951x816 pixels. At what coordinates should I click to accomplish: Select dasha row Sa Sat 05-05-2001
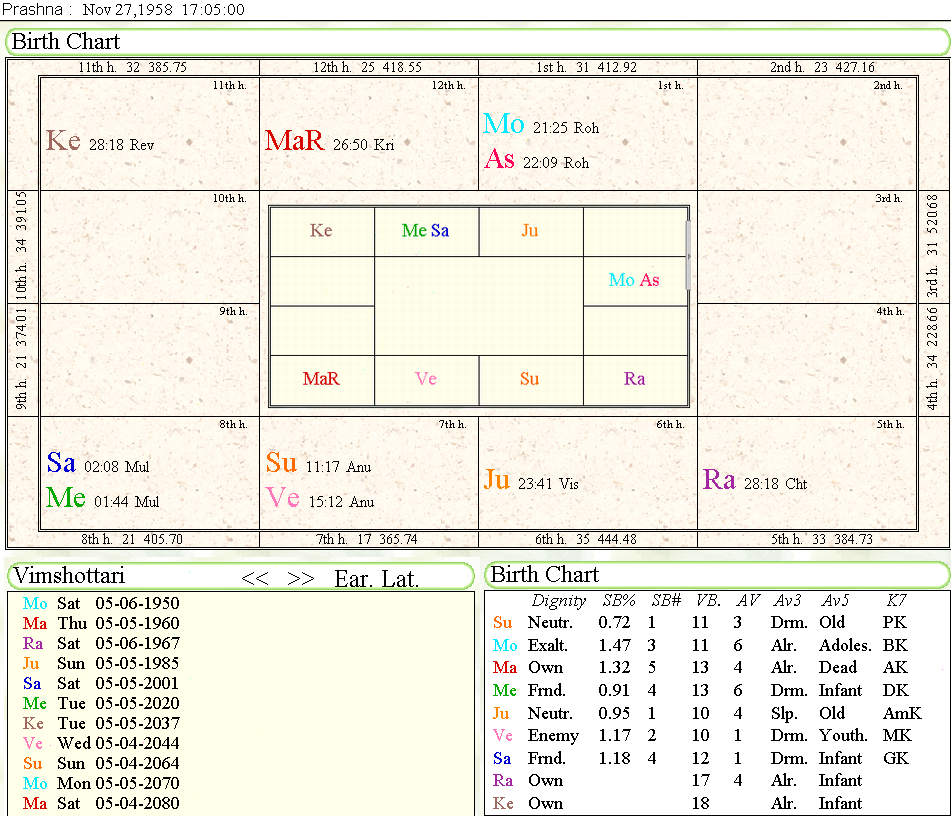[x=101, y=684]
